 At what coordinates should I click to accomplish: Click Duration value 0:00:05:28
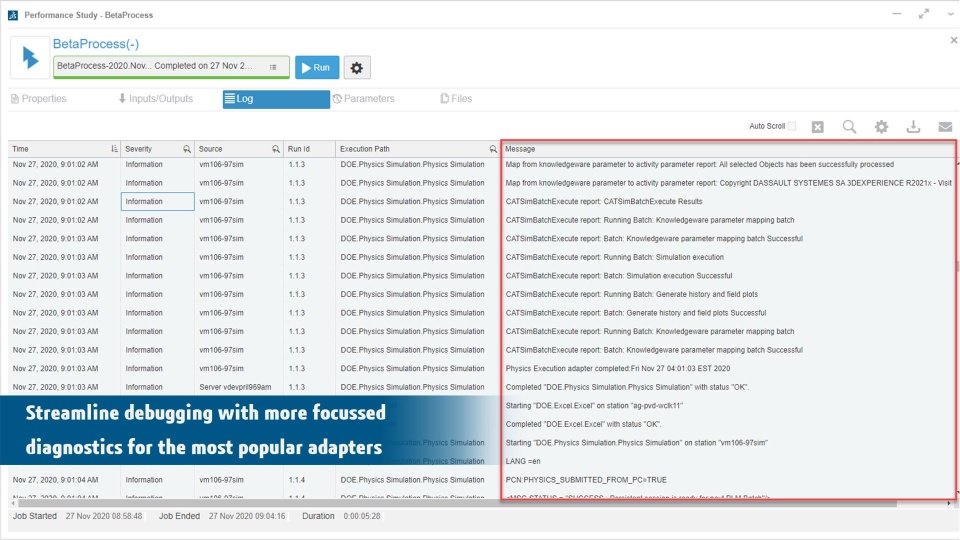click(362, 516)
